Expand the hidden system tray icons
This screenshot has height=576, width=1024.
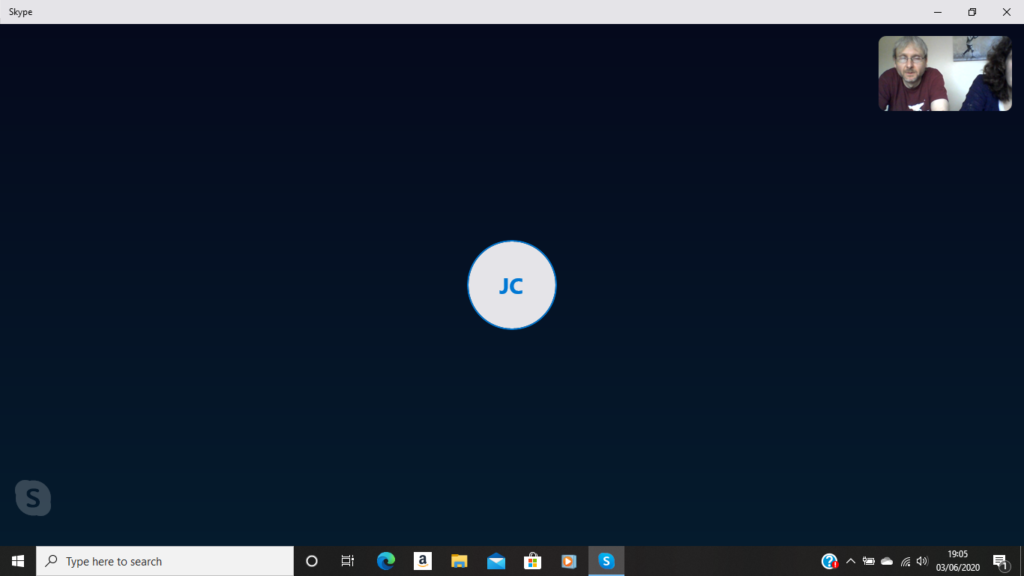click(x=851, y=561)
